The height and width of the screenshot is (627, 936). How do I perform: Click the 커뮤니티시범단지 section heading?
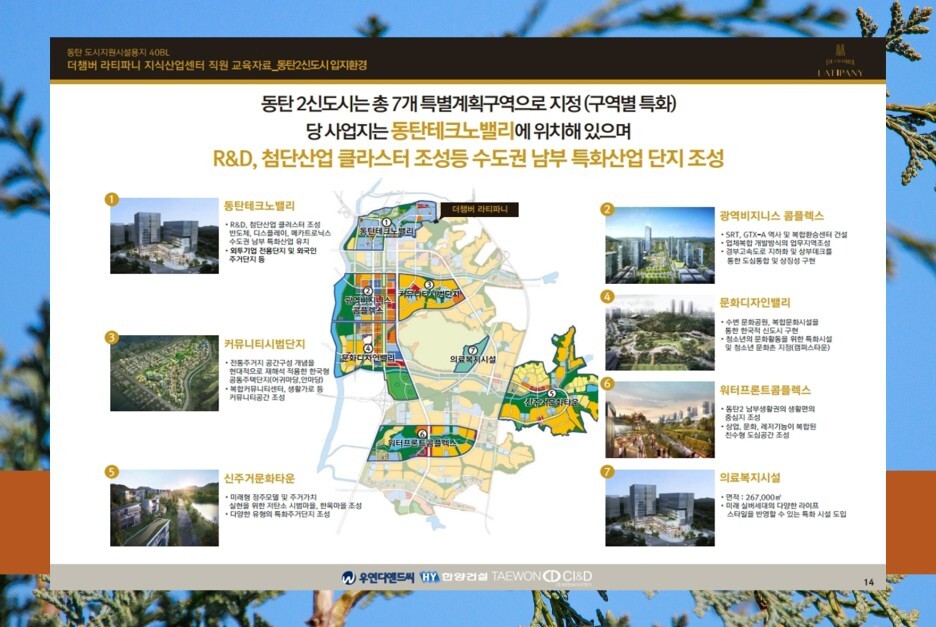point(264,344)
